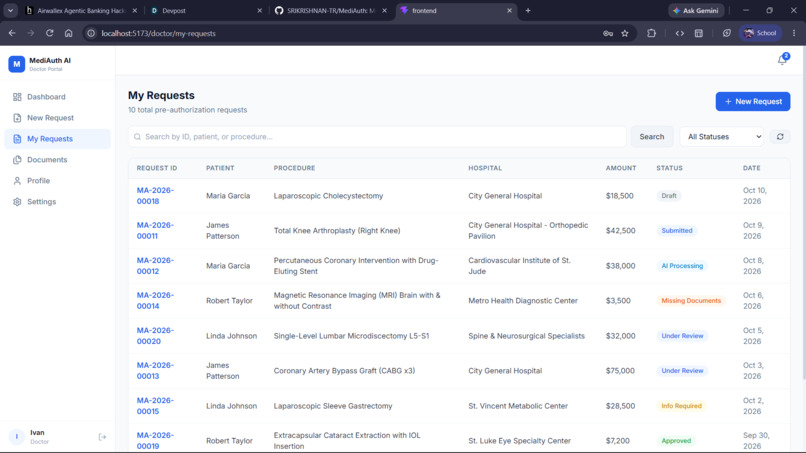
Task: Click the Search button
Action: pos(652,137)
